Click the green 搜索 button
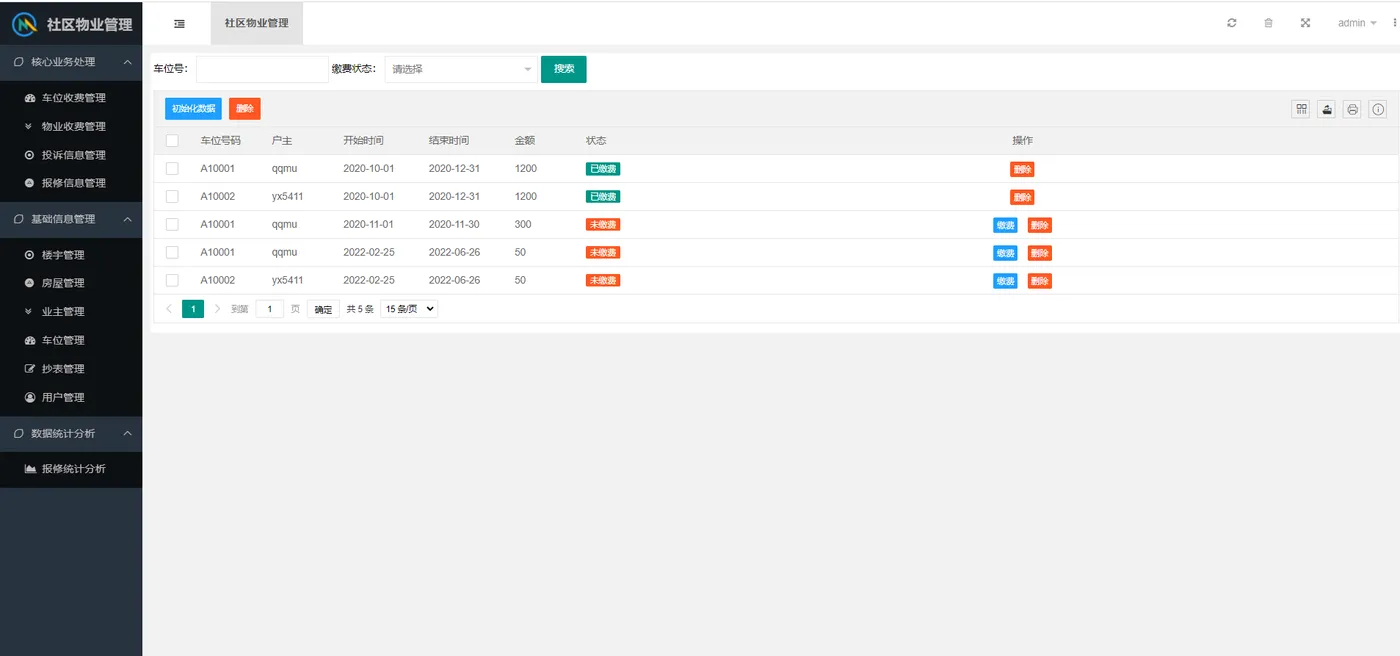Image resolution: width=1400 pixels, height=656 pixels. click(564, 69)
